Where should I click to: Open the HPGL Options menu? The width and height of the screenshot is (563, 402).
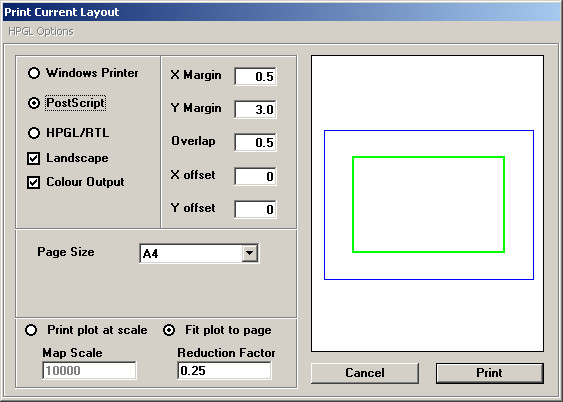tap(41, 32)
